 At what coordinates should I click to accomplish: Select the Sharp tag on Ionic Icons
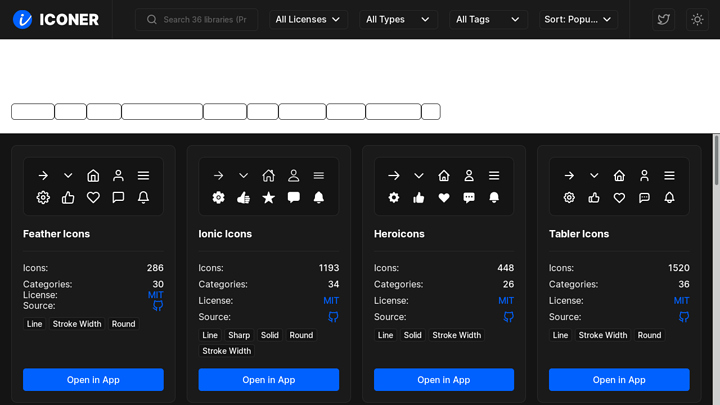(239, 335)
